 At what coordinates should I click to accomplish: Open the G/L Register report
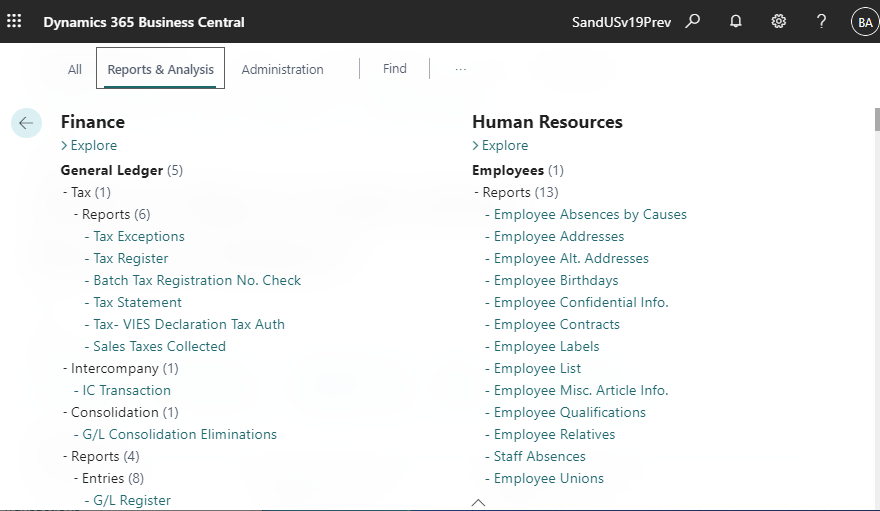click(x=132, y=500)
